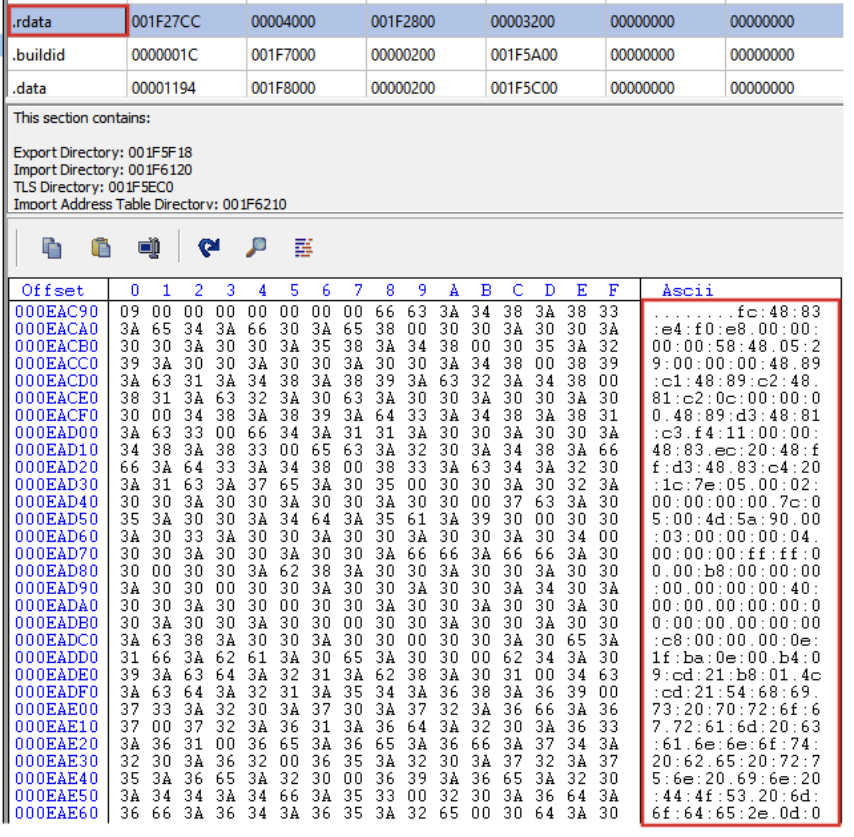Select the .buildid section name
The image size is (854, 837).
coord(39,55)
